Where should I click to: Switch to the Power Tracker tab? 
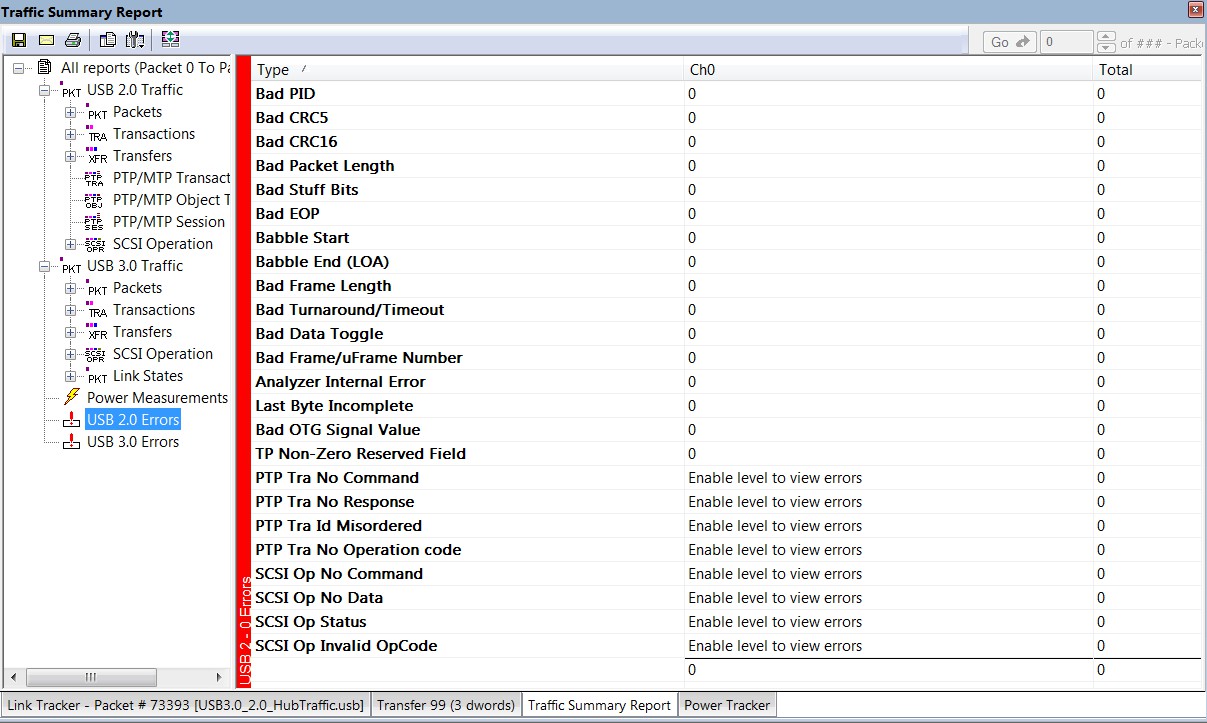(x=727, y=705)
